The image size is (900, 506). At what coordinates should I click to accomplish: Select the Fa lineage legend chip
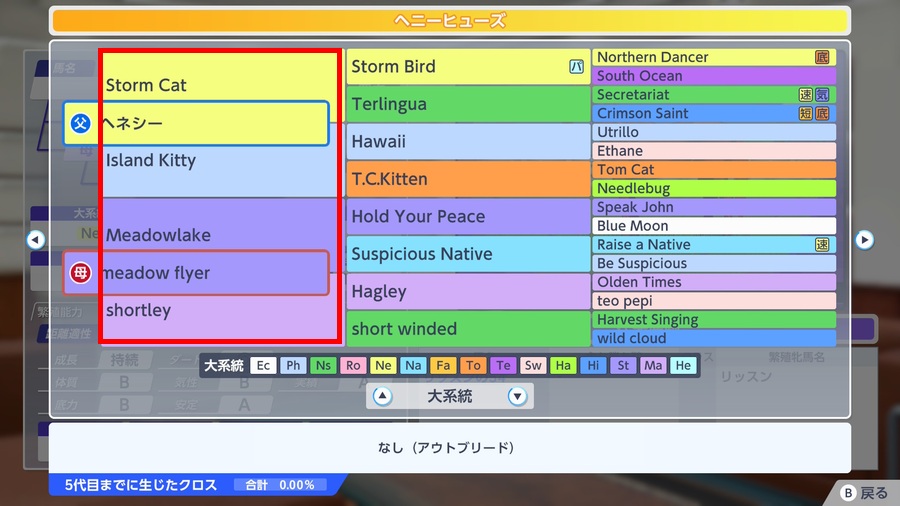[x=443, y=365]
